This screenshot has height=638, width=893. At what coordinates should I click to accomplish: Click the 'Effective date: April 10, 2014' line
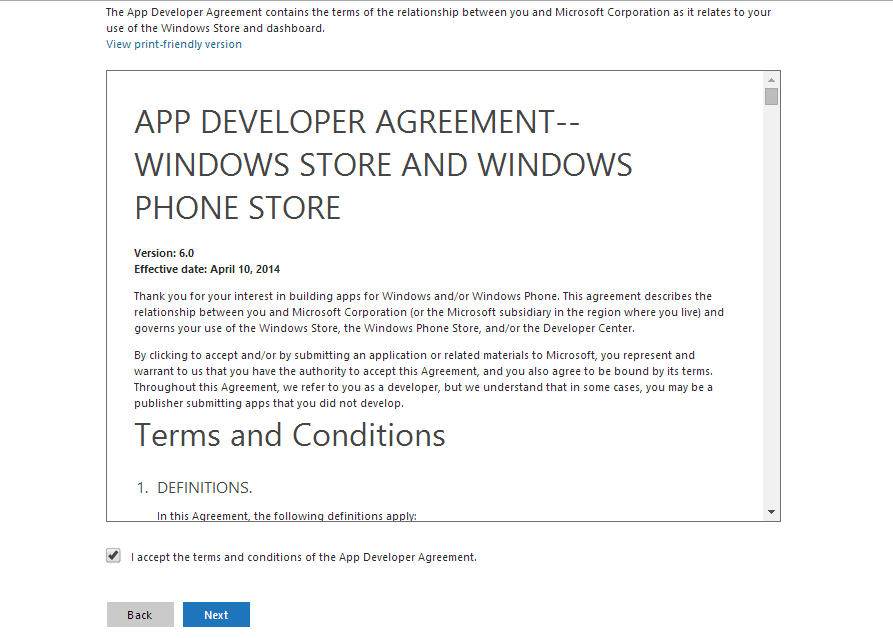[207, 269]
